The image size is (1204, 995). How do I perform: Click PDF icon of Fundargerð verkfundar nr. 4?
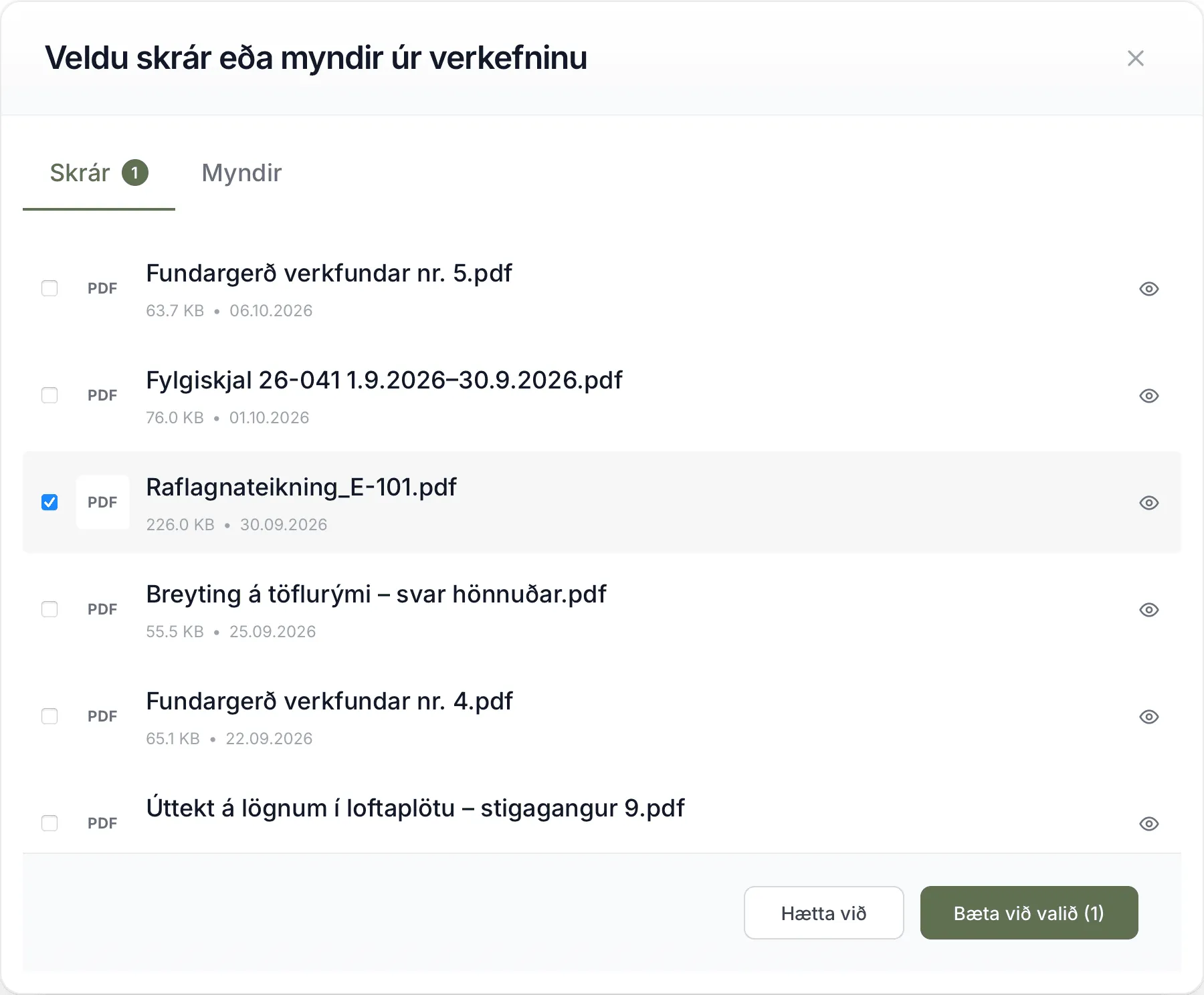click(102, 716)
